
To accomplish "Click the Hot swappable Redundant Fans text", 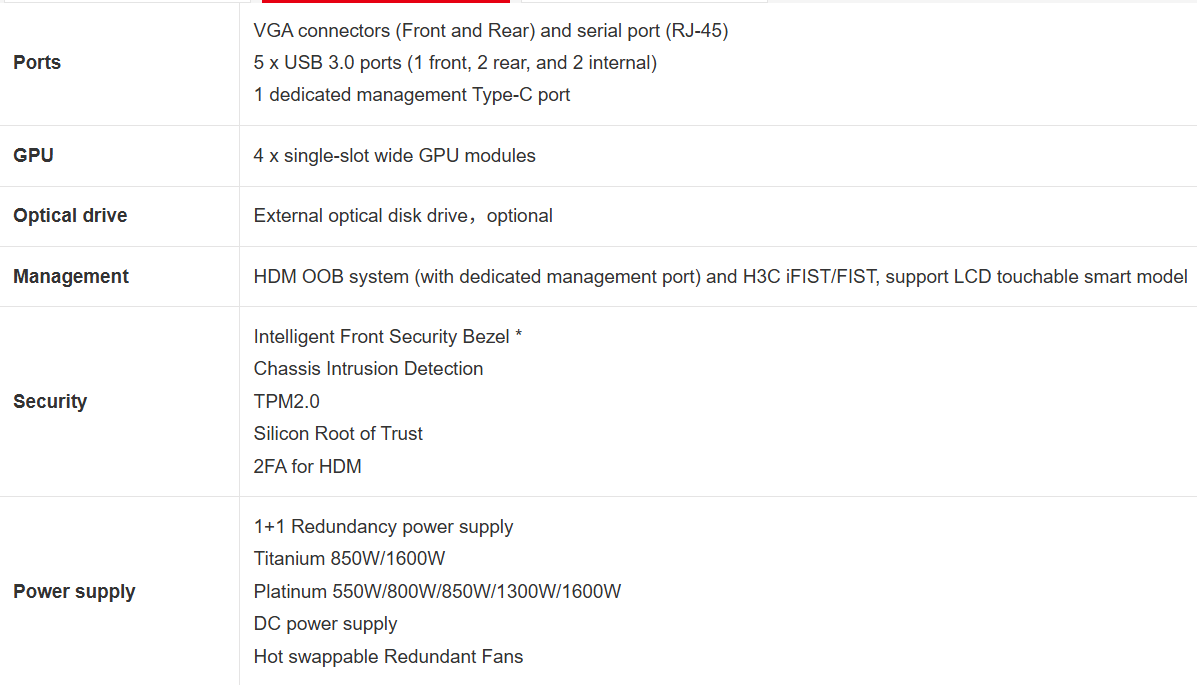I will pos(388,657).
